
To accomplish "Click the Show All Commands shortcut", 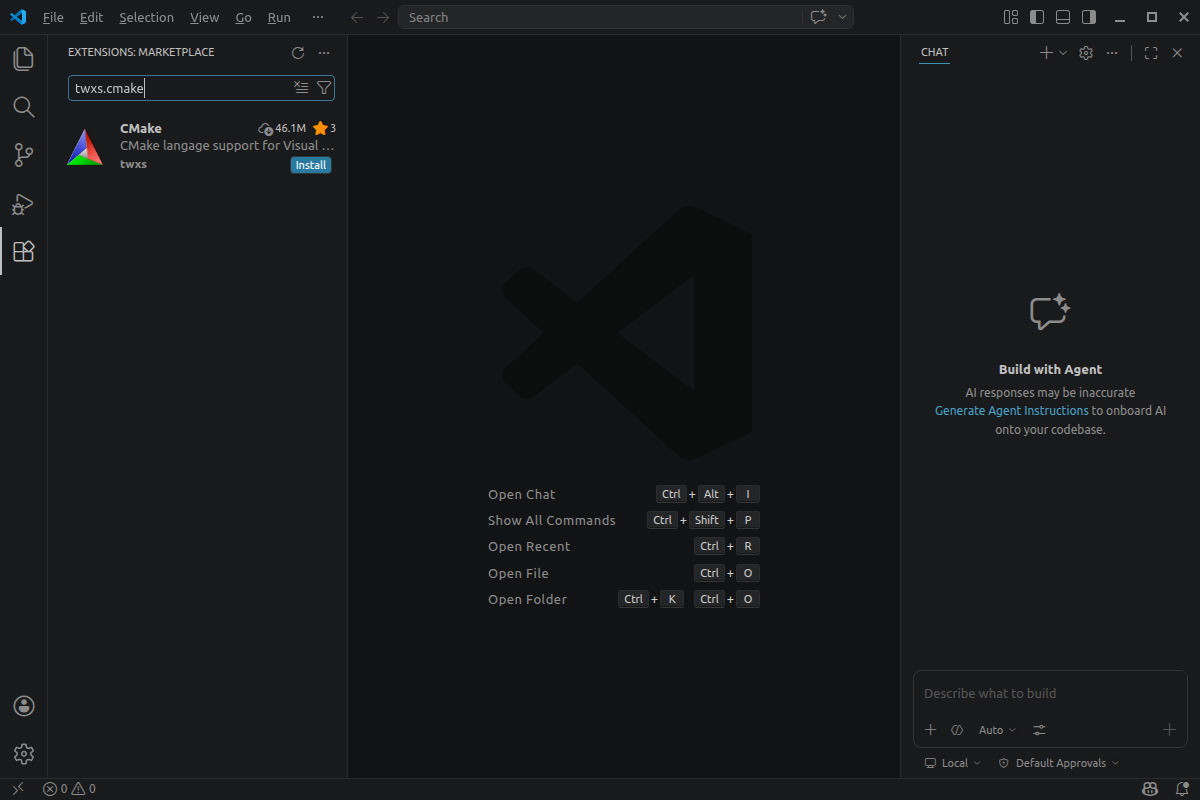I will [x=552, y=520].
